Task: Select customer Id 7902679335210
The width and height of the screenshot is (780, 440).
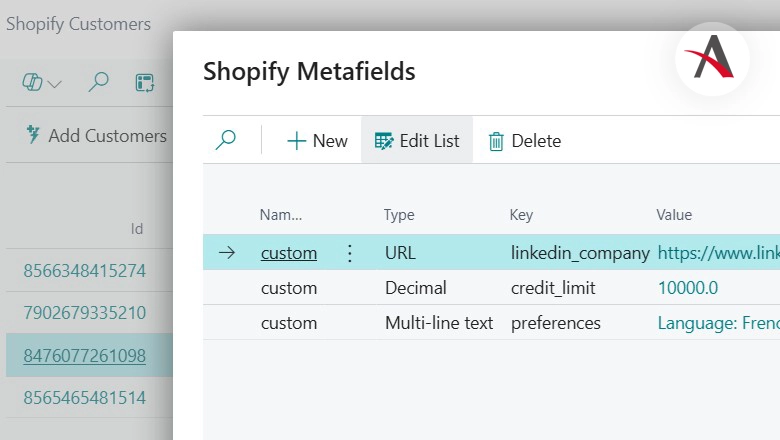Action: pos(85,313)
